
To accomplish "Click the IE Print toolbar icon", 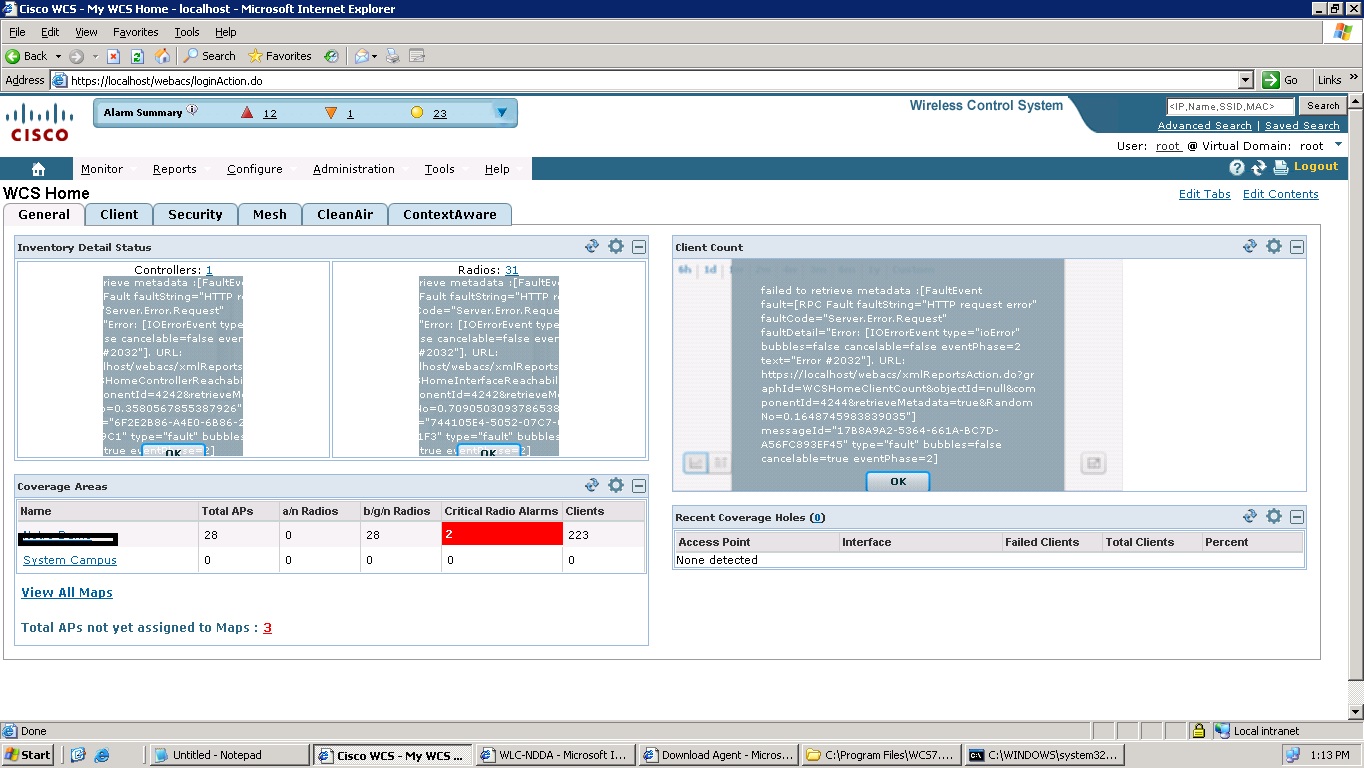I will coord(393,56).
